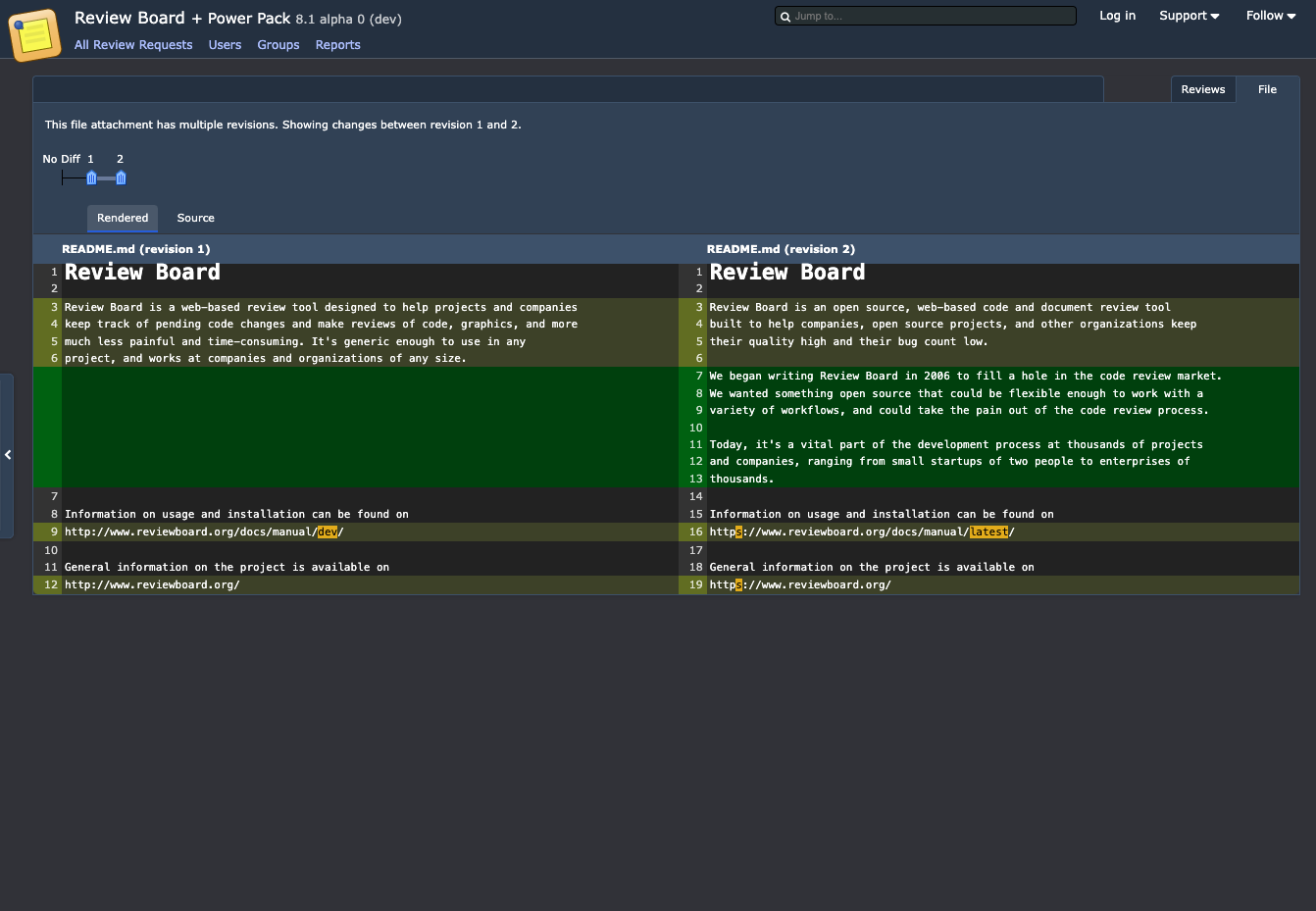
Task: Click line 3 'Review Board is an open source' text
Action: click(x=940, y=307)
